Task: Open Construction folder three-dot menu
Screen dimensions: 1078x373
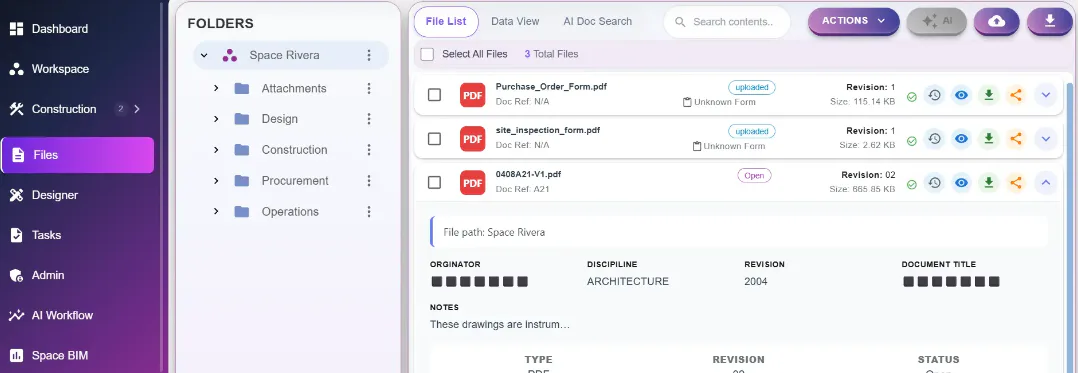Action: pyautogui.click(x=369, y=150)
